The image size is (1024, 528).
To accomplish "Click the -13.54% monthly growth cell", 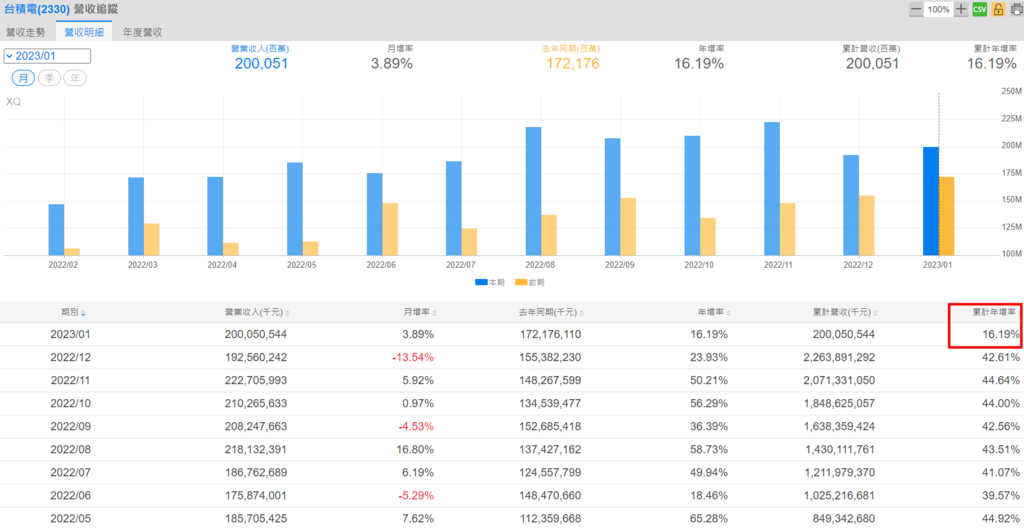I will tap(415, 357).
